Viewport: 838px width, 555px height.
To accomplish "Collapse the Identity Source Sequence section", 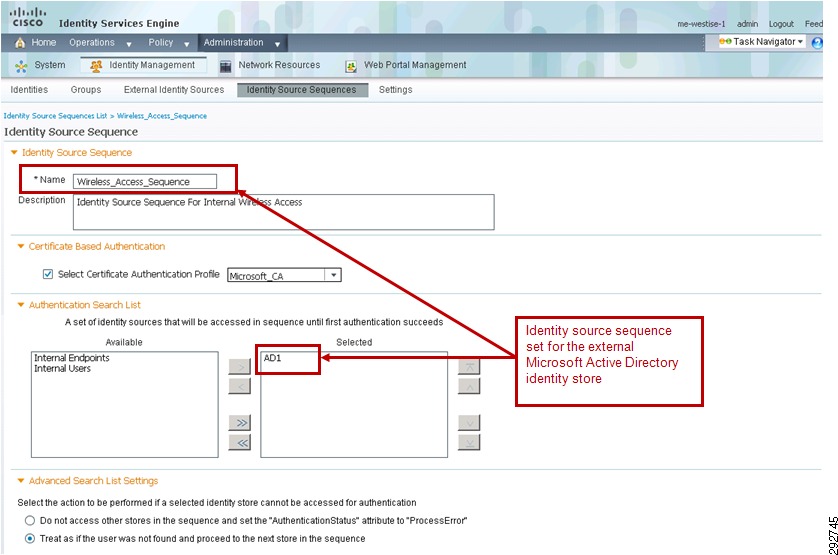I will coord(14,152).
